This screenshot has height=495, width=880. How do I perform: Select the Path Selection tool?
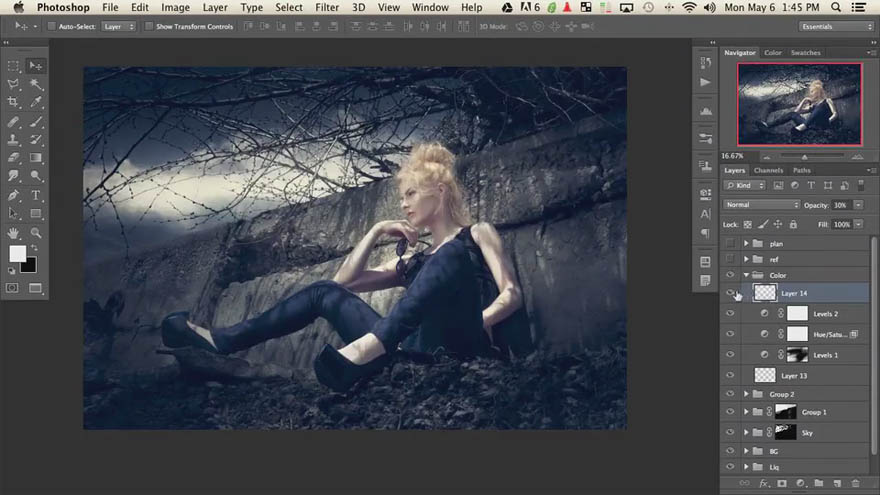point(13,213)
